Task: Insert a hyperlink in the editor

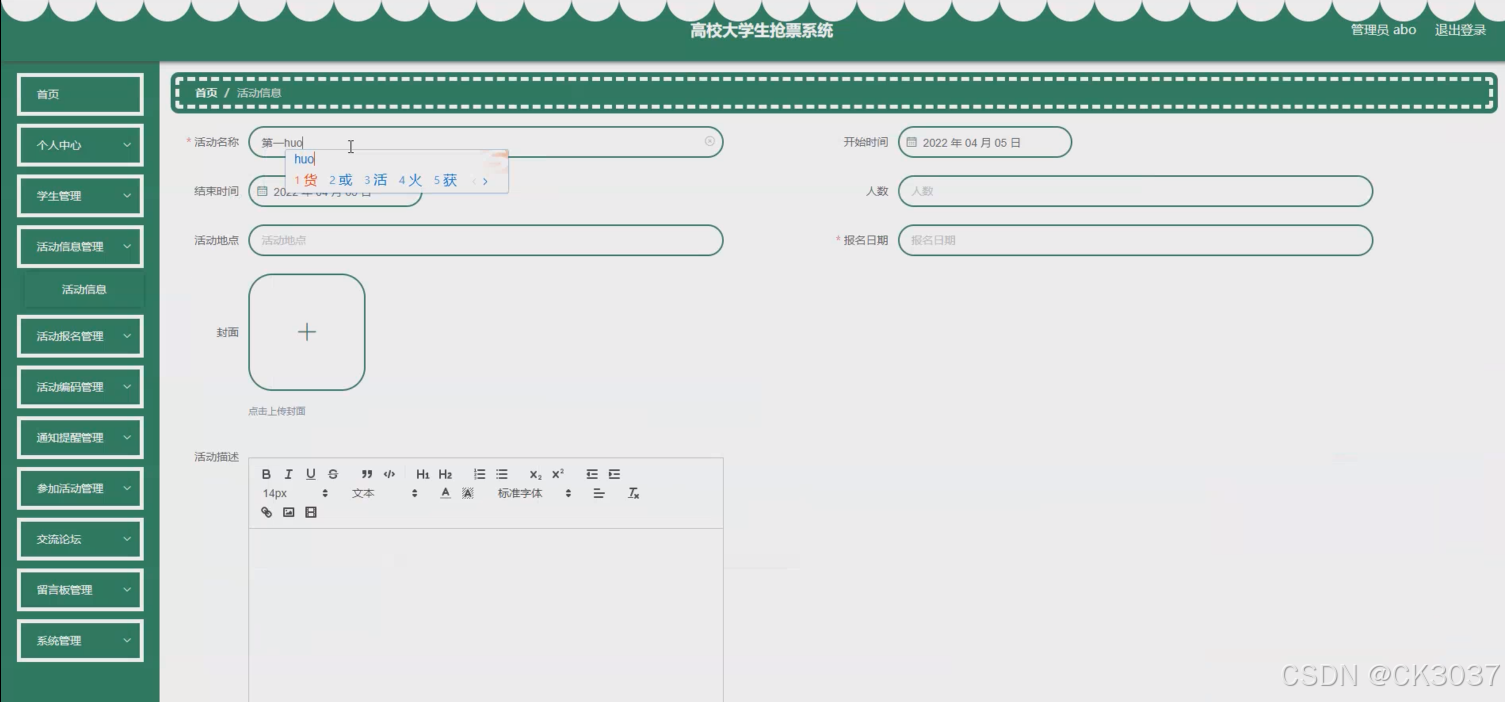Action: coord(266,512)
